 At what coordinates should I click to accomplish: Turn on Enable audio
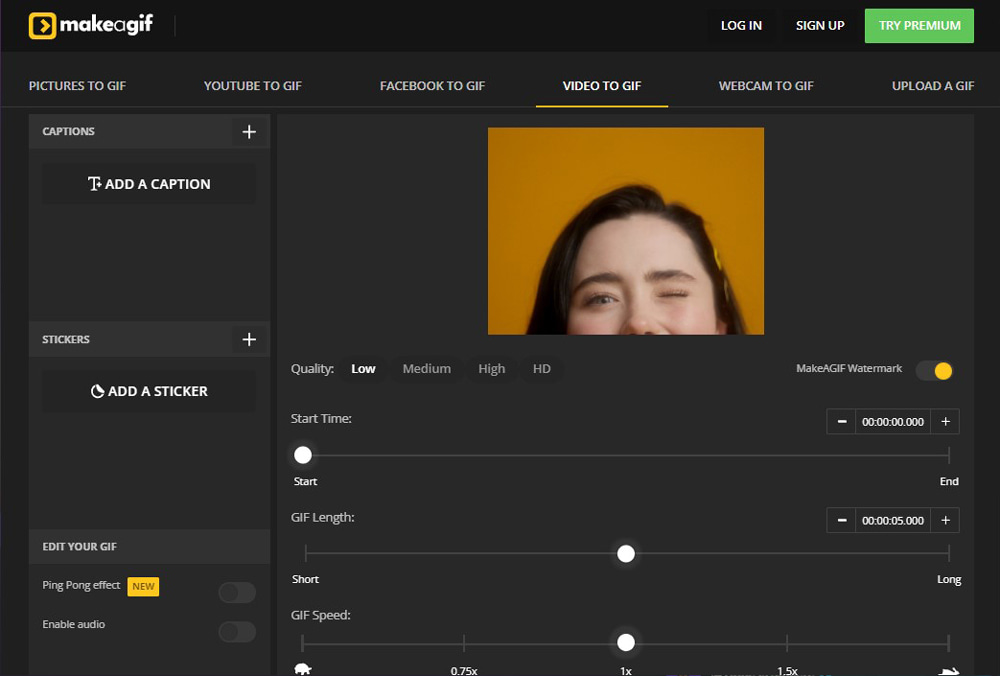pyautogui.click(x=236, y=632)
